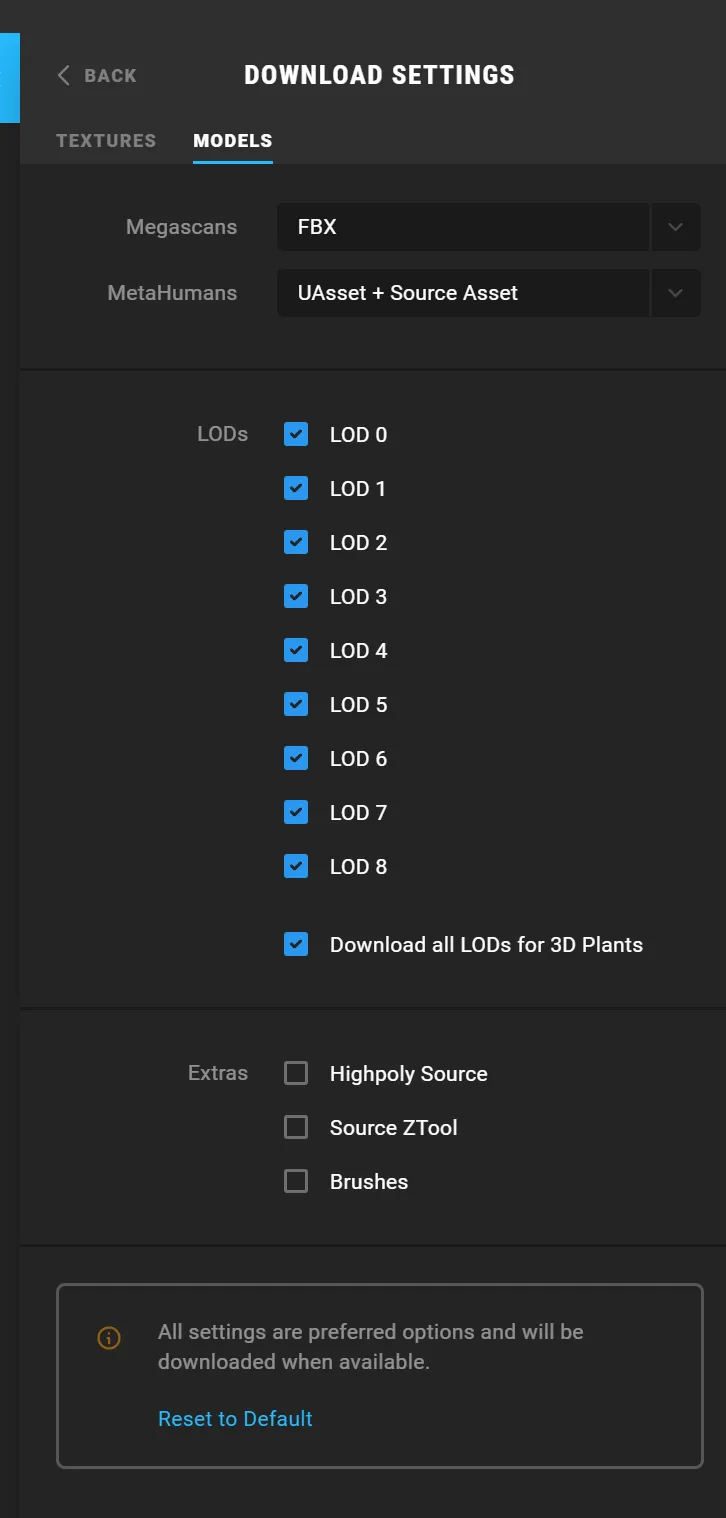Enable the Highpoly Source checkbox
Viewport: 726px width, 1518px height.
tap(296, 1073)
